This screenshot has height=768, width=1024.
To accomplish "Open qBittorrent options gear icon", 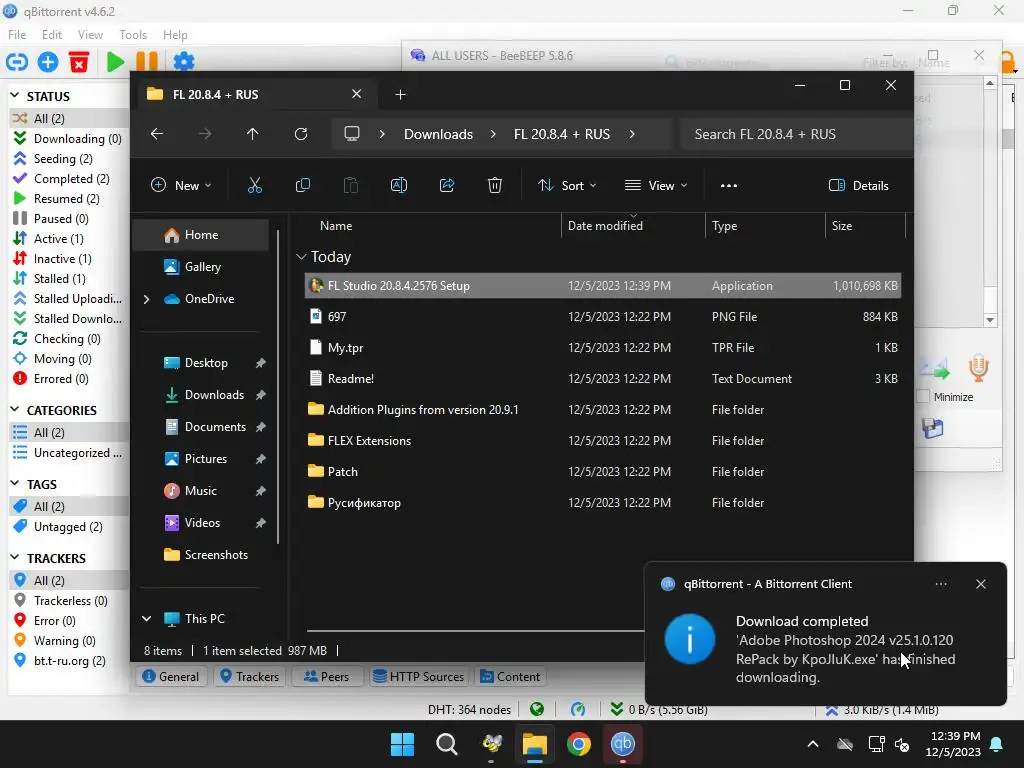I will [x=184, y=61].
